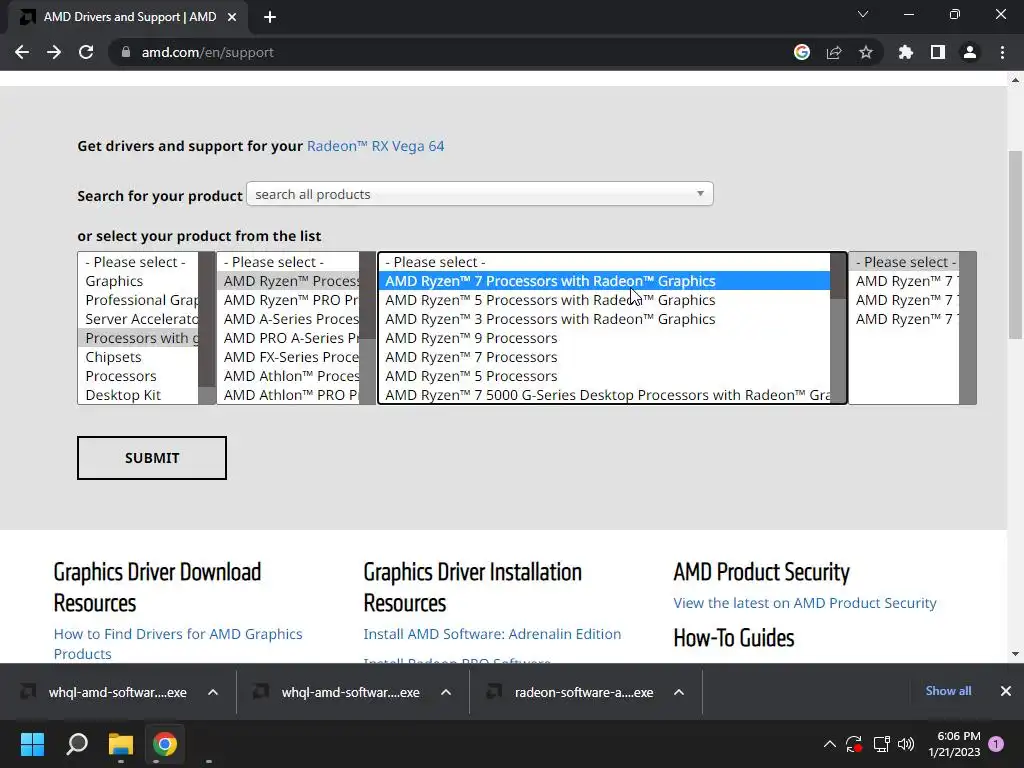Bookmark this page with the star icon
The width and height of the screenshot is (1024, 768).
(x=866, y=52)
